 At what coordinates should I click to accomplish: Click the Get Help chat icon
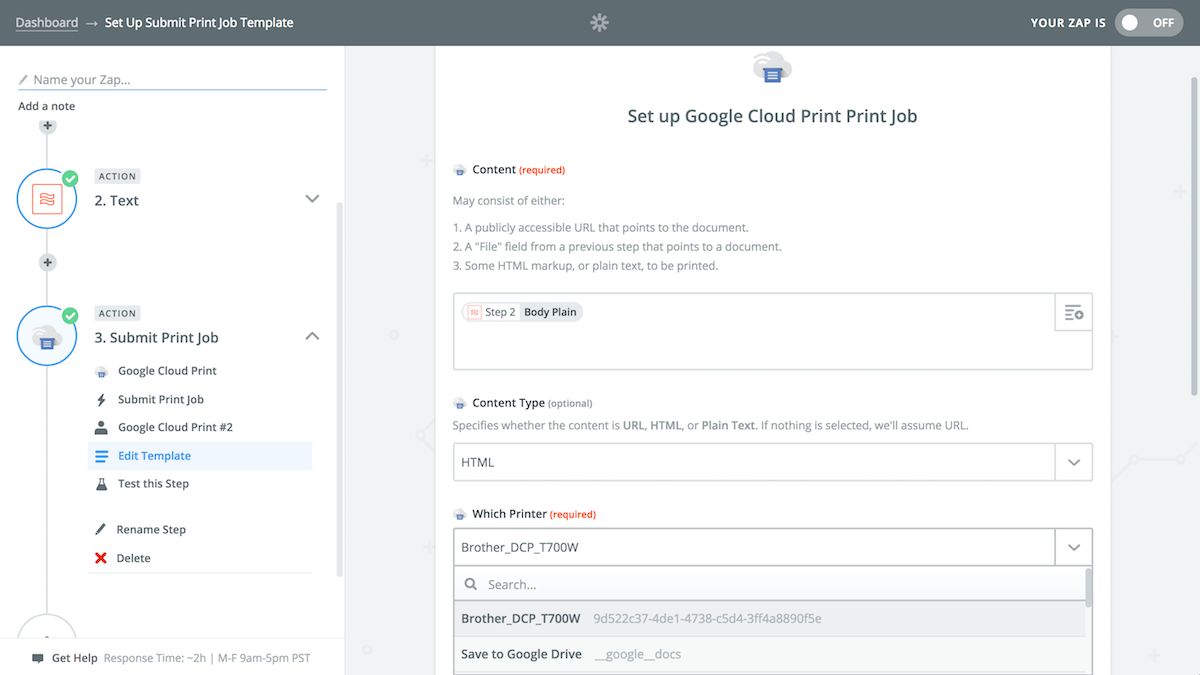coord(38,658)
